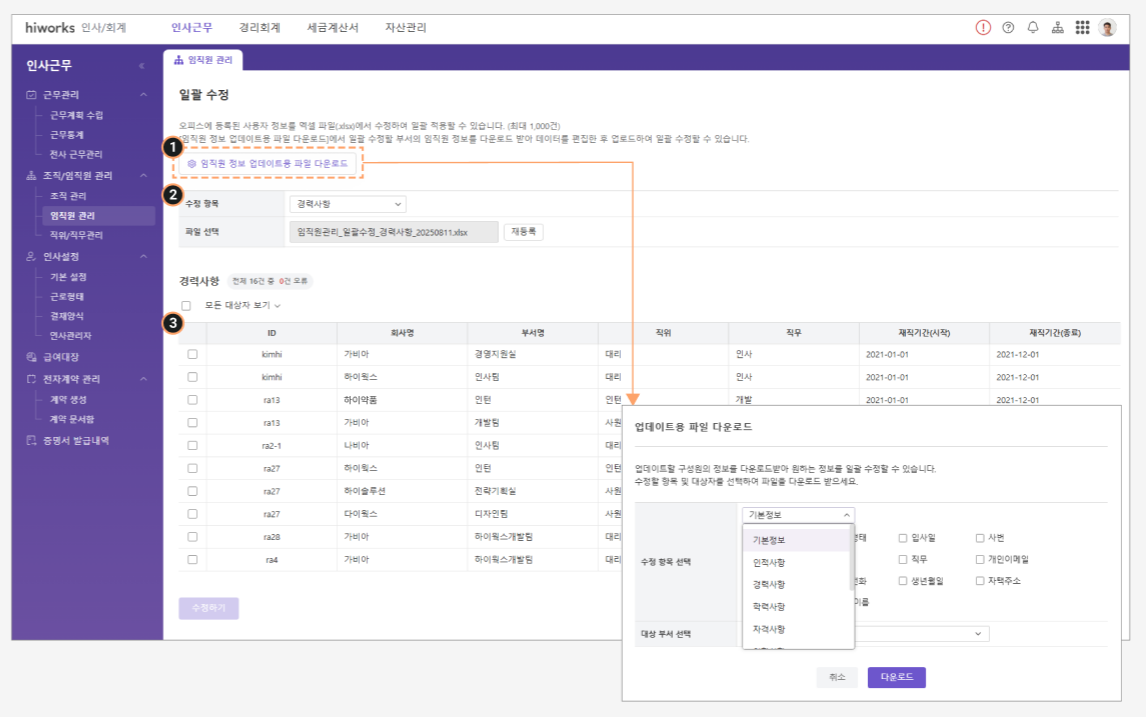Open 근로형태 in the sidebar
The width and height of the screenshot is (1146, 717).
[67, 297]
